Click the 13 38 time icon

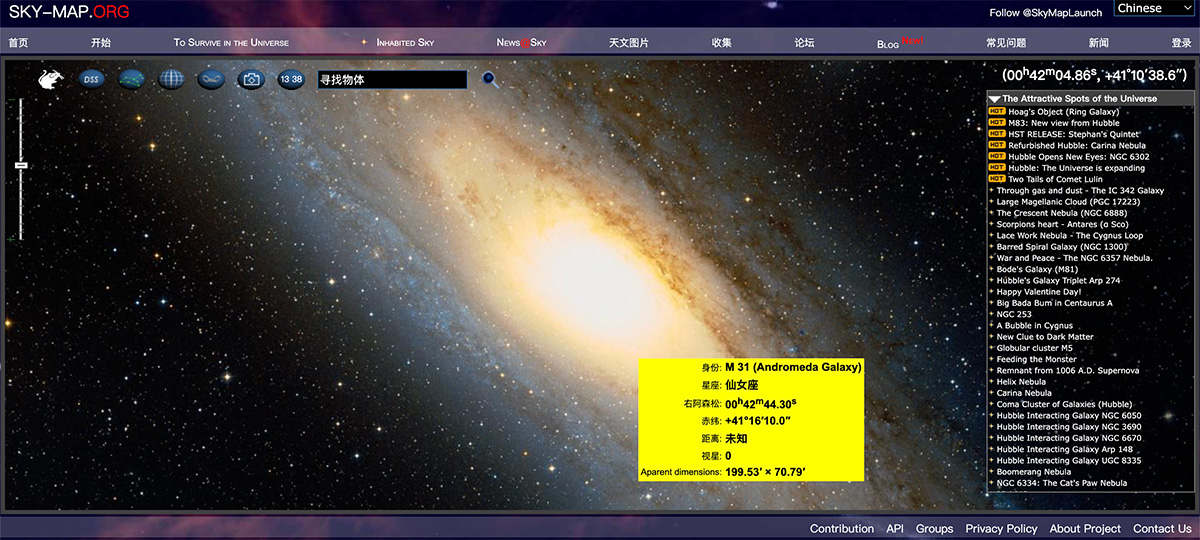pyautogui.click(x=291, y=79)
